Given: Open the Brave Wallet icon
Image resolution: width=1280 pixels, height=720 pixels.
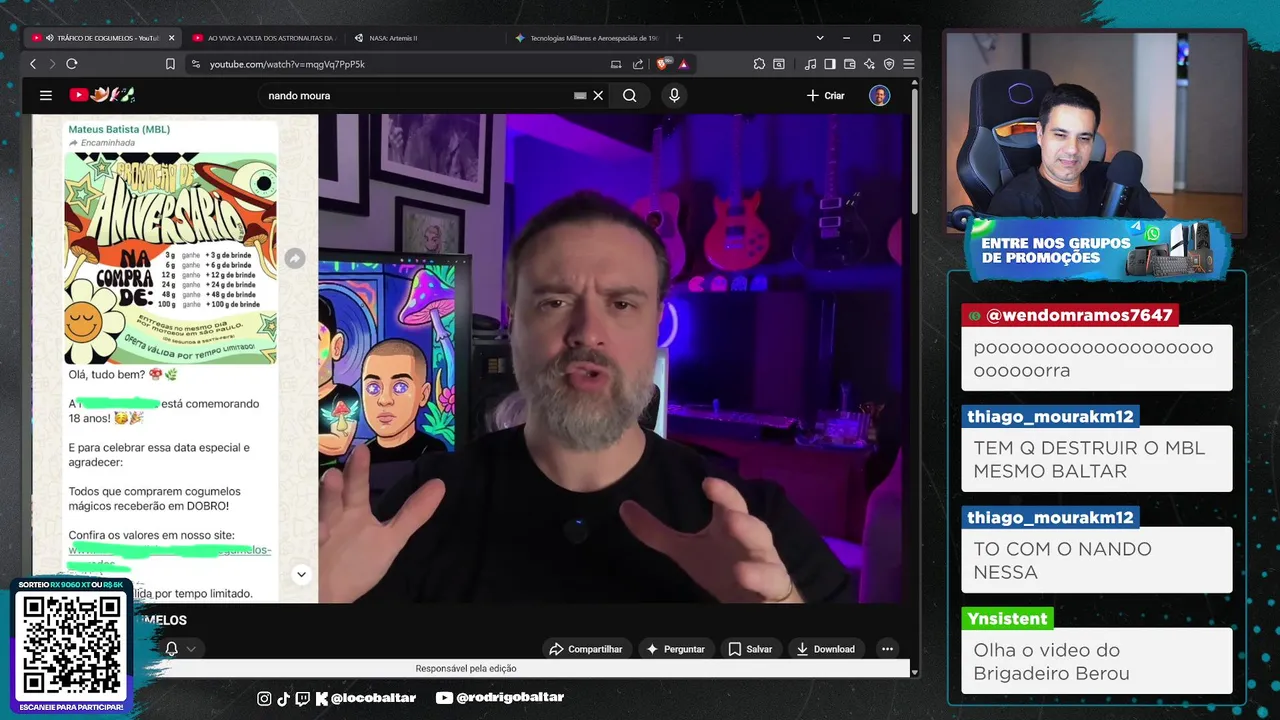Looking at the screenshot, I should click(x=849, y=64).
